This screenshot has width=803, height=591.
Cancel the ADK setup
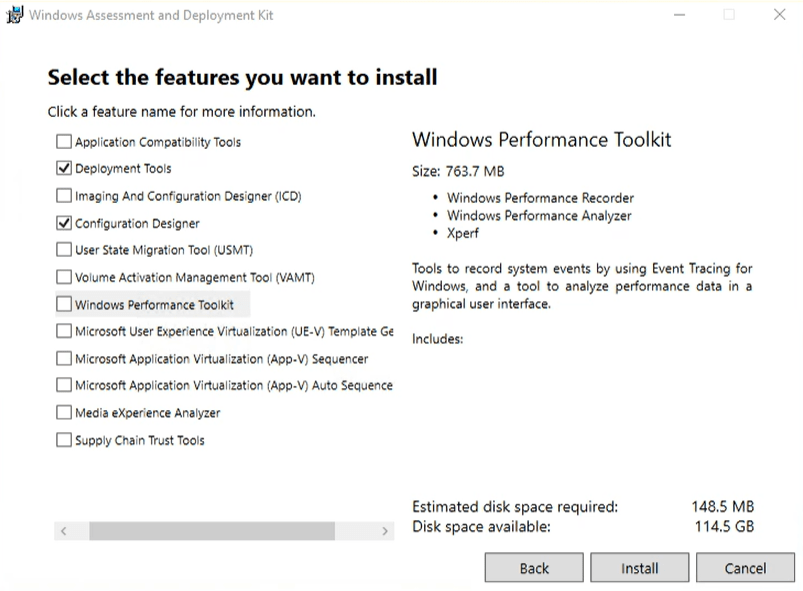click(744, 568)
